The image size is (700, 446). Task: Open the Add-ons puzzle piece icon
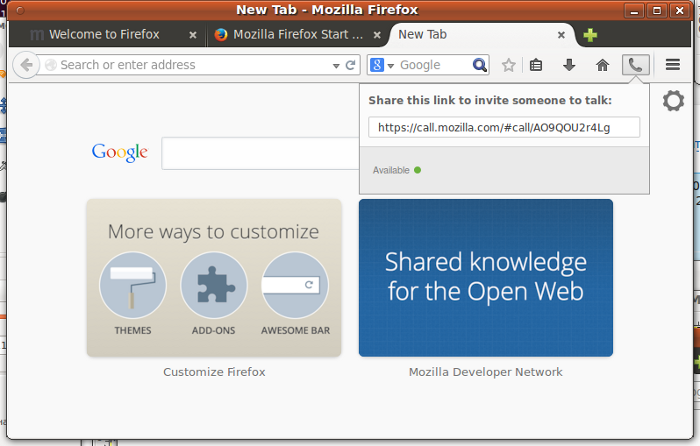[x=214, y=285]
